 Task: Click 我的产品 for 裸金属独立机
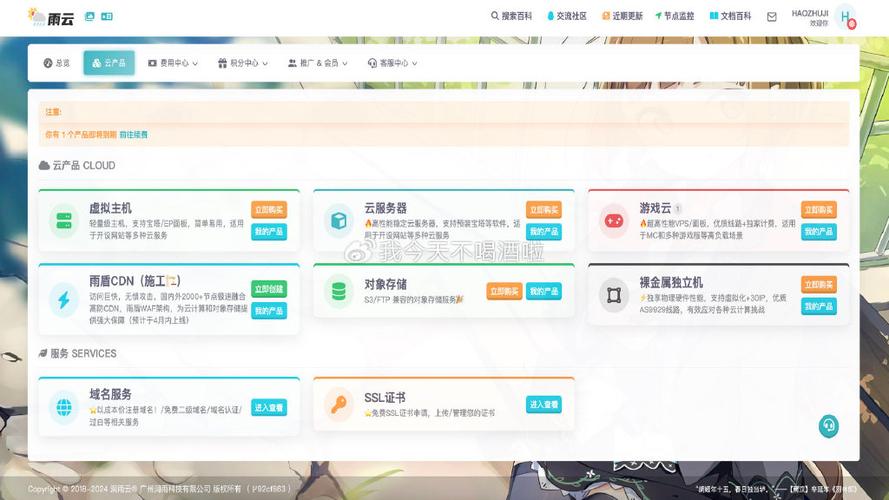click(x=819, y=306)
